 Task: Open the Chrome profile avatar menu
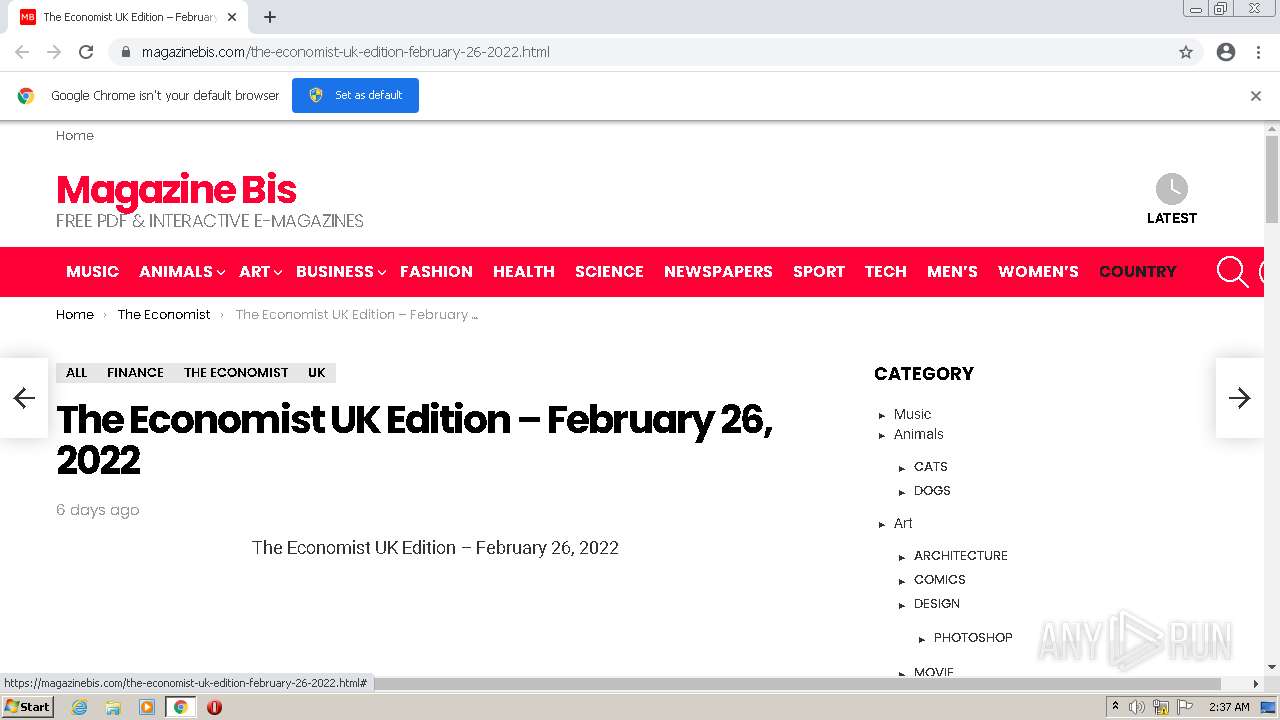pyautogui.click(x=1226, y=52)
